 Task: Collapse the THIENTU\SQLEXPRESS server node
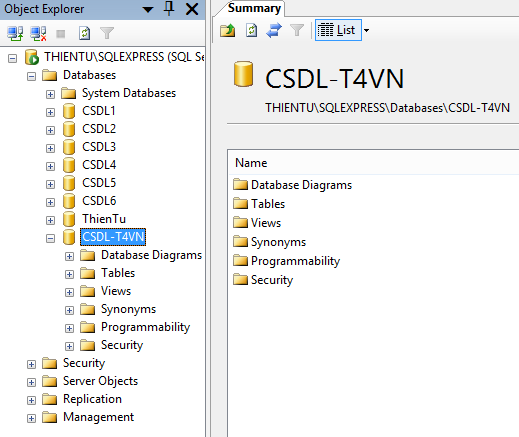[x=12, y=59]
